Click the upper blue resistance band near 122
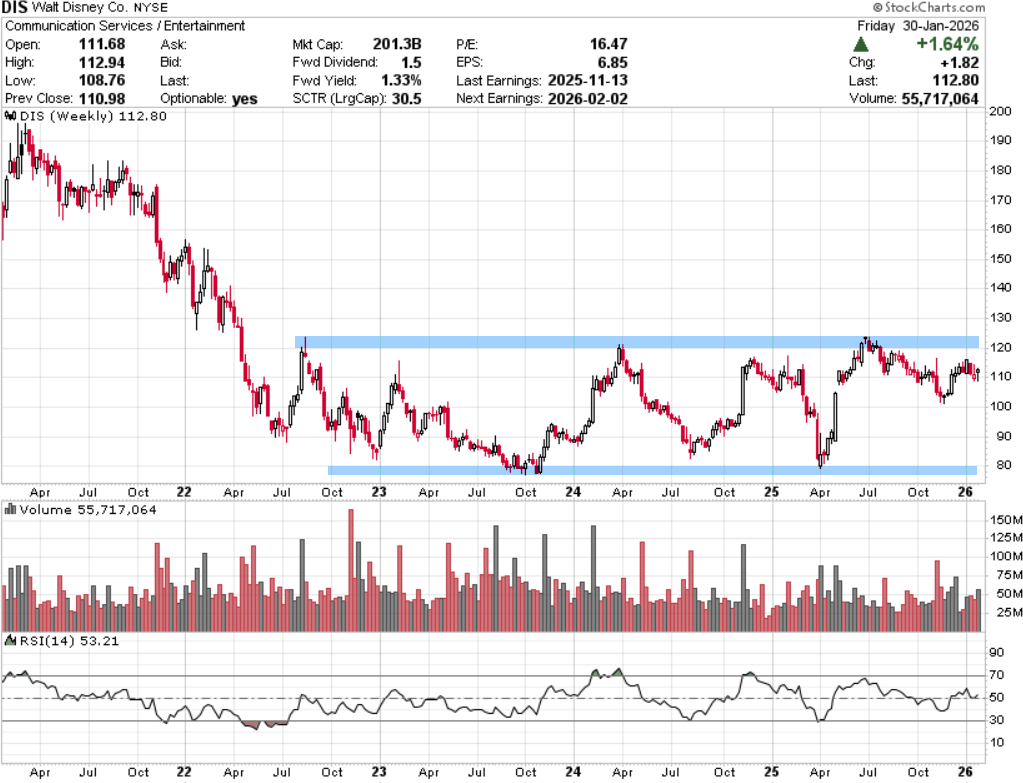The height and width of the screenshot is (783, 1023). [637, 342]
